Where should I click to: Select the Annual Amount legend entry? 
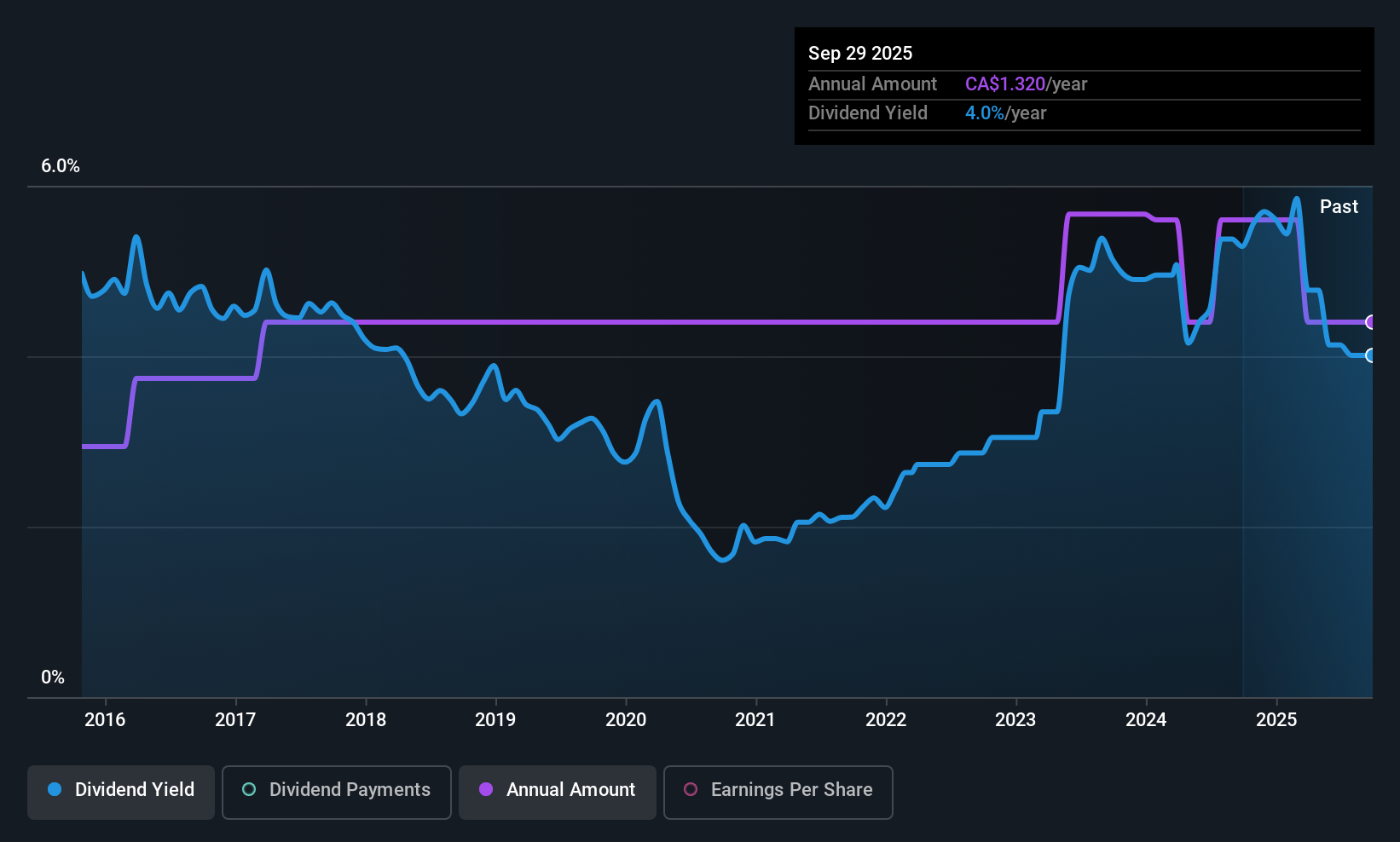pos(557,792)
